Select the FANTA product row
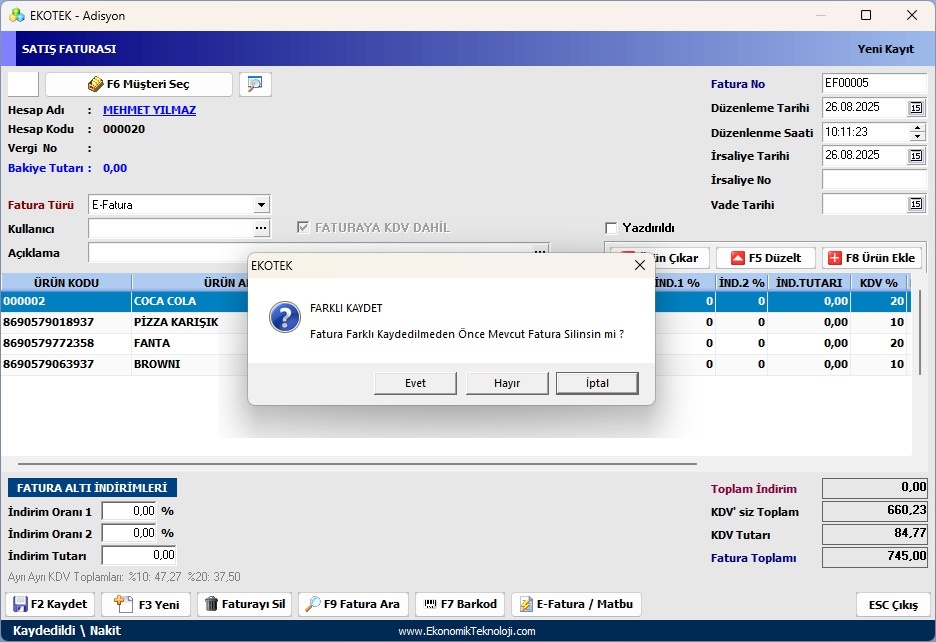 click(455, 343)
